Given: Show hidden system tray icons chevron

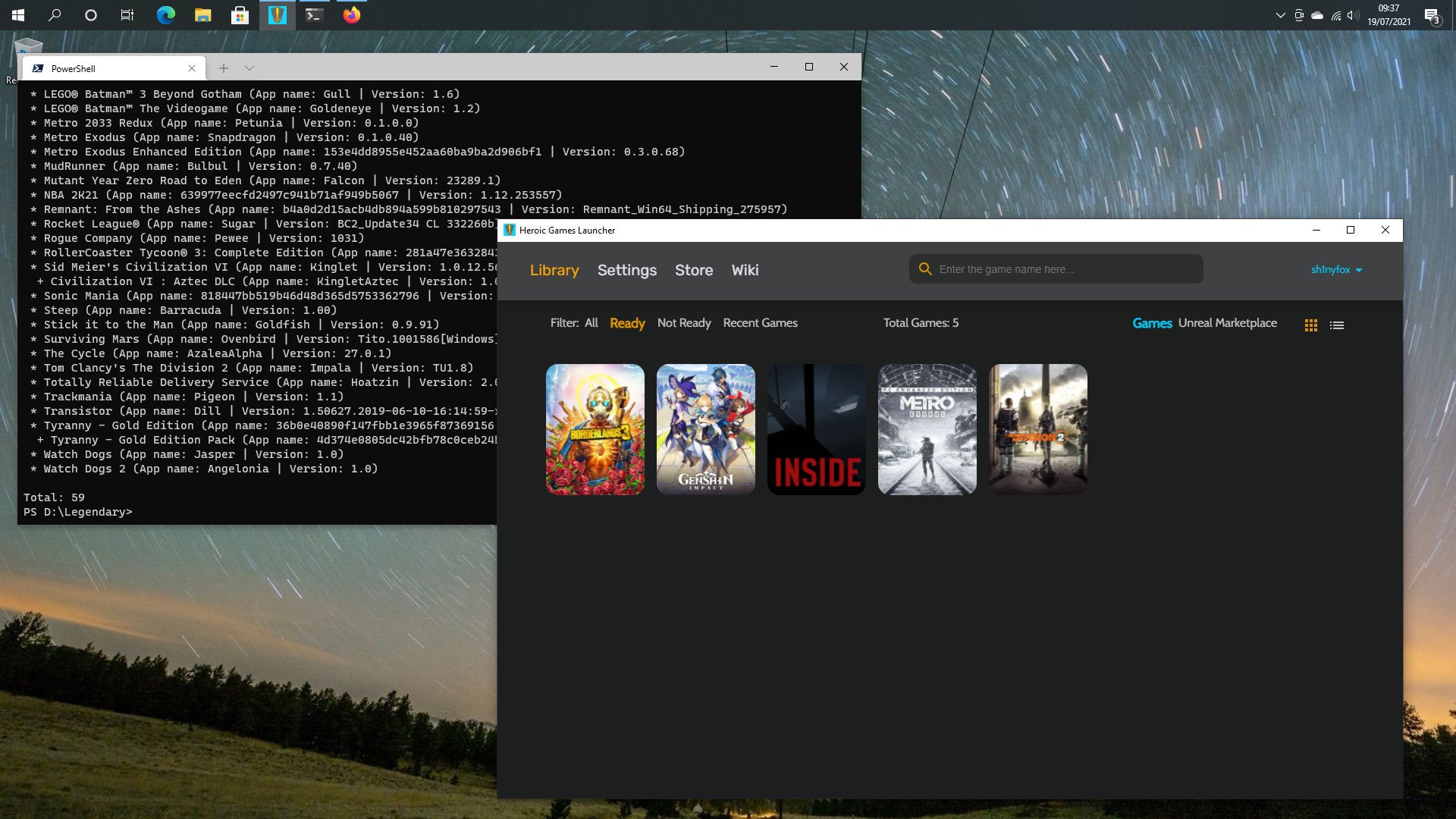Looking at the screenshot, I should [x=1281, y=15].
